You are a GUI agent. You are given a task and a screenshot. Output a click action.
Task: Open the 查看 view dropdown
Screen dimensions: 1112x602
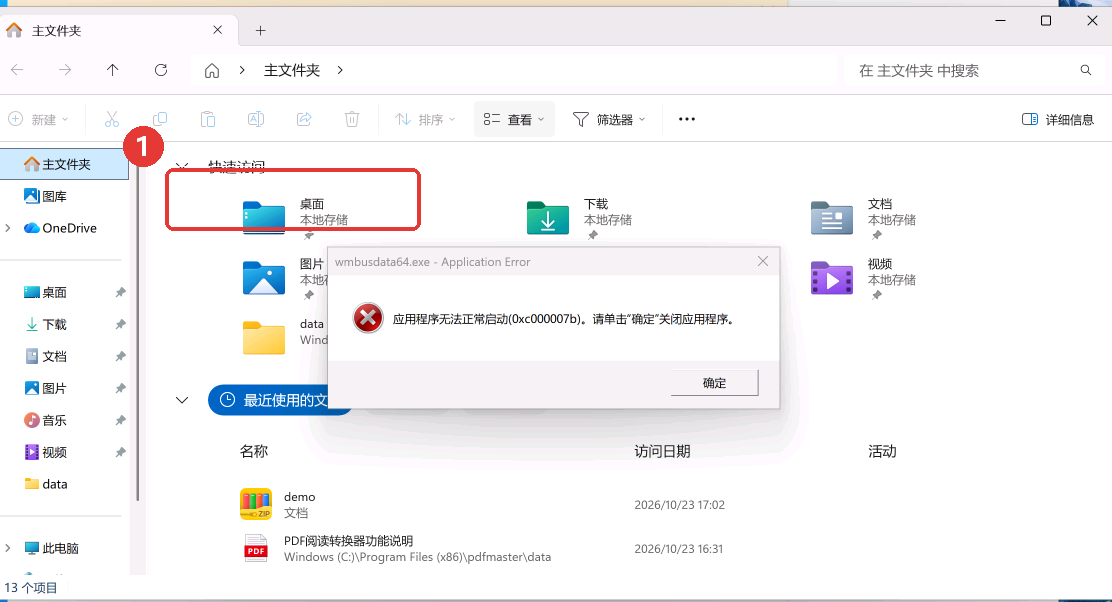click(514, 119)
